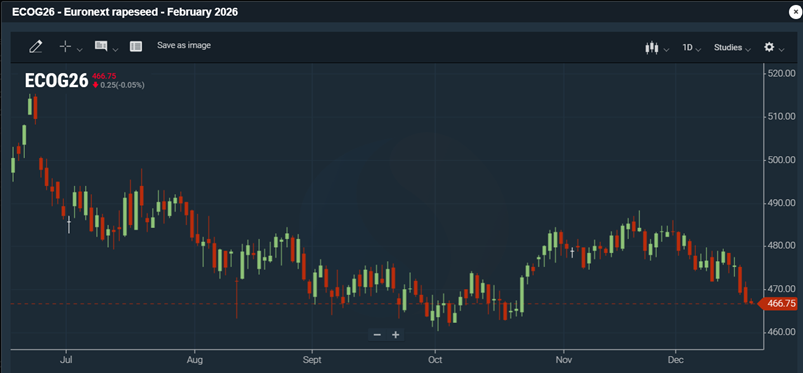Screen dimensions: 803x373
Task: Expand annotation tool dropdown arrow
Action: (115, 50)
